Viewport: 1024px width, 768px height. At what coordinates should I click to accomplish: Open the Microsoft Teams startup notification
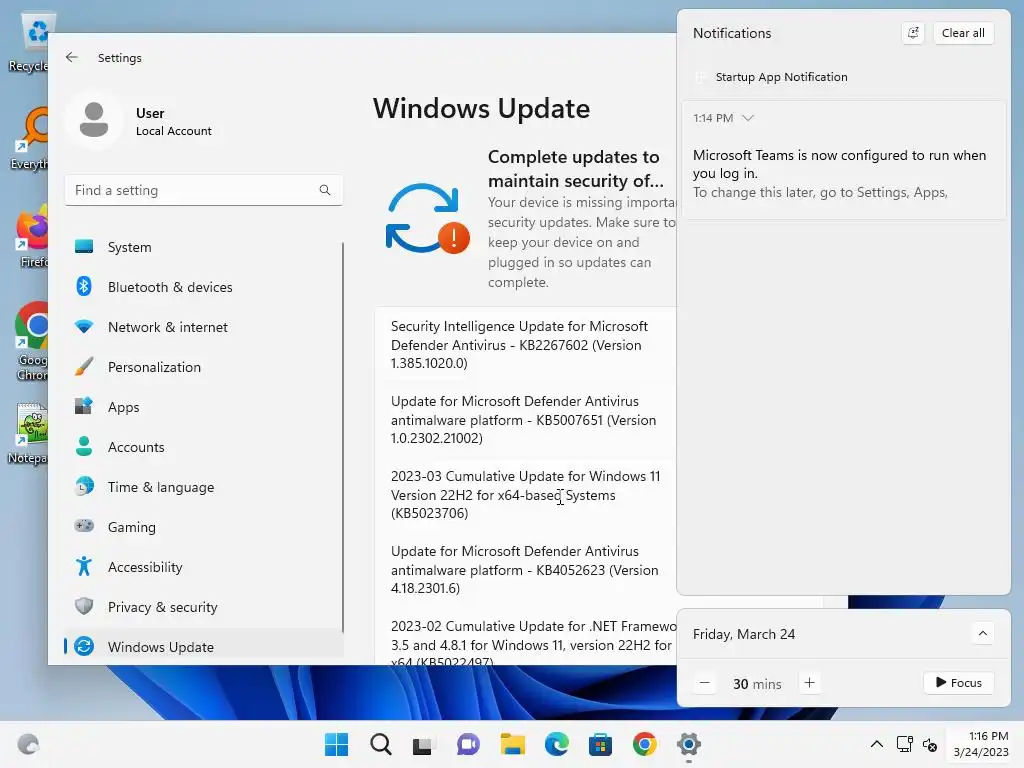(843, 160)
